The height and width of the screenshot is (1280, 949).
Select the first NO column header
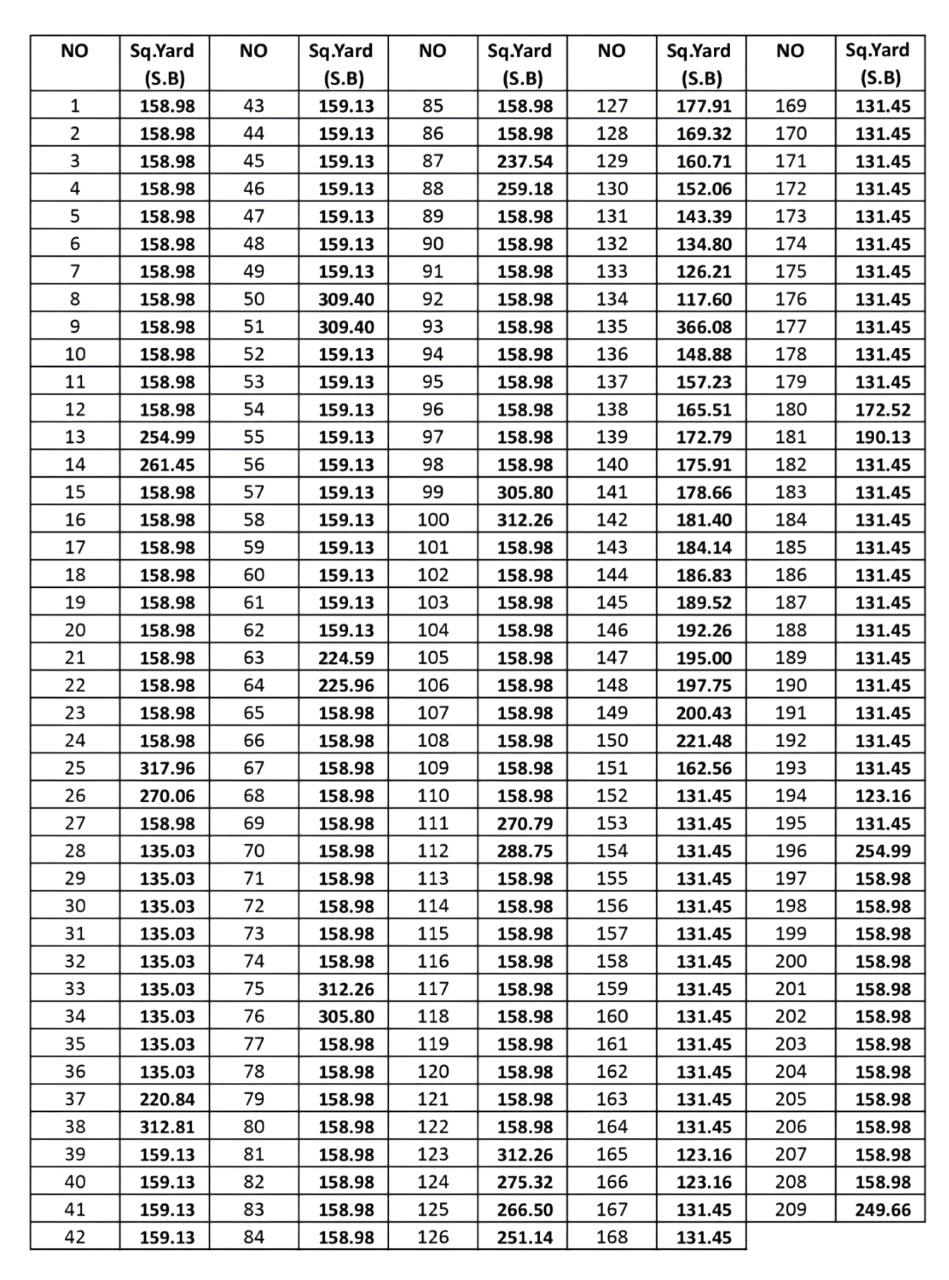click(75, 60)
